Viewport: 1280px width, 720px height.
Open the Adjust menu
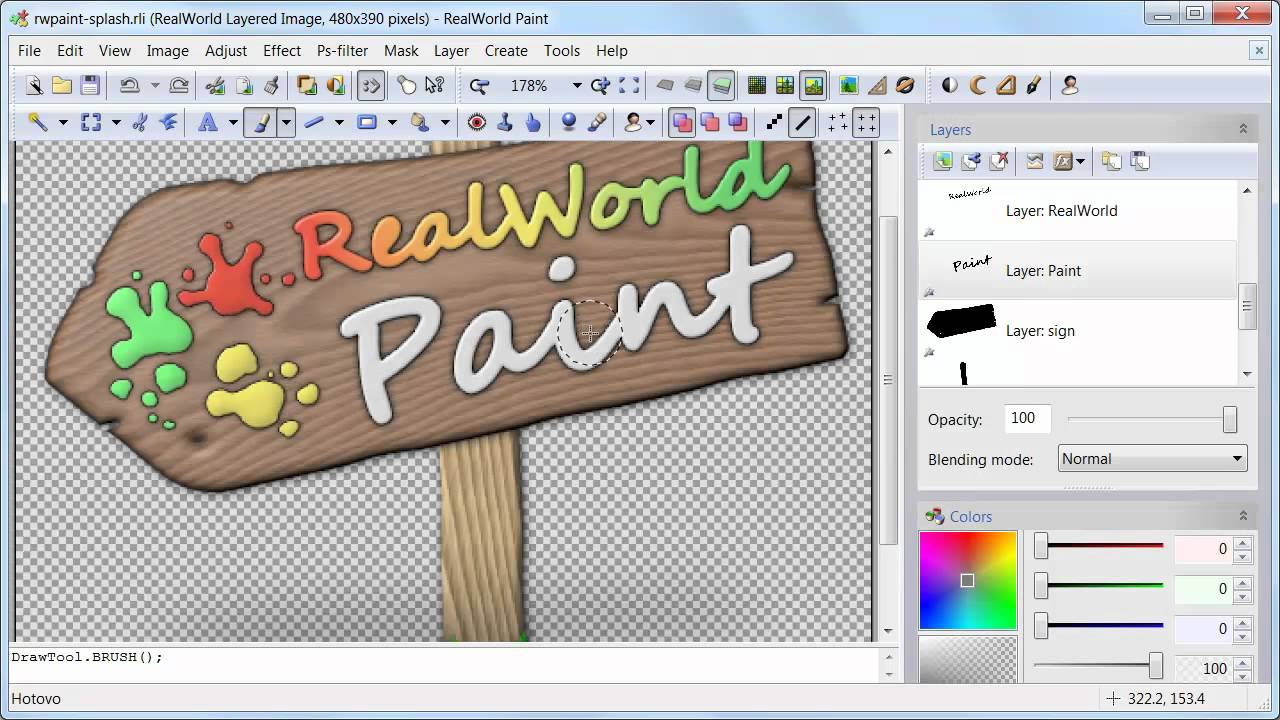pos(226,50)
